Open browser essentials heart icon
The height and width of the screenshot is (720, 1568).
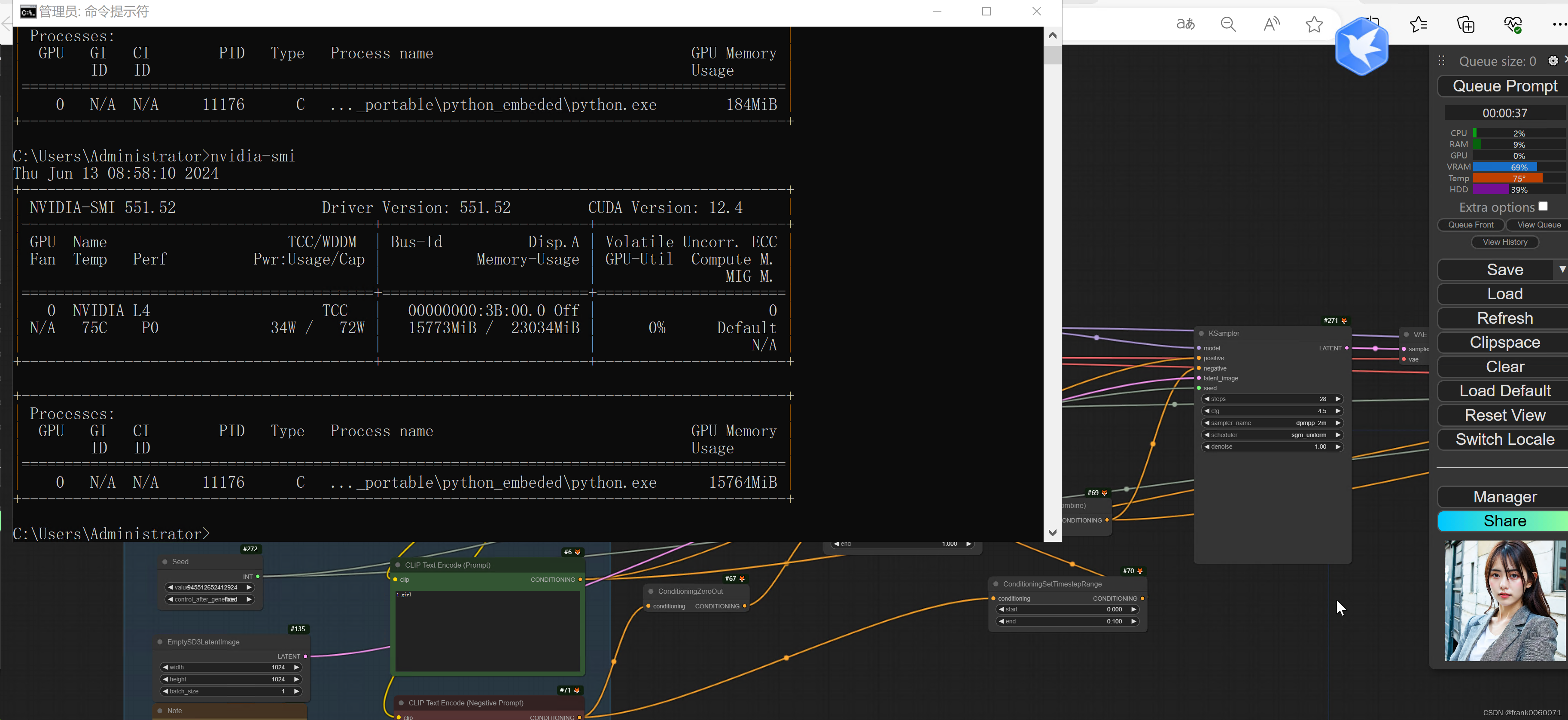[1513, 24]
